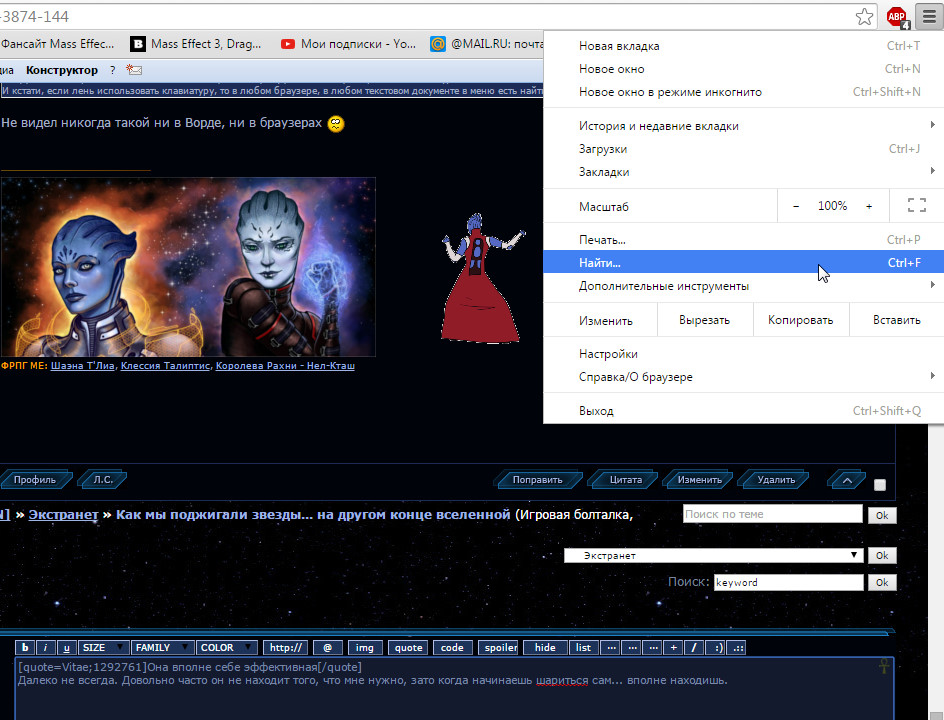Insert spoiler tag with spoiler button
The height and width of the screenshot is (720, 944).
click(498, 648)
